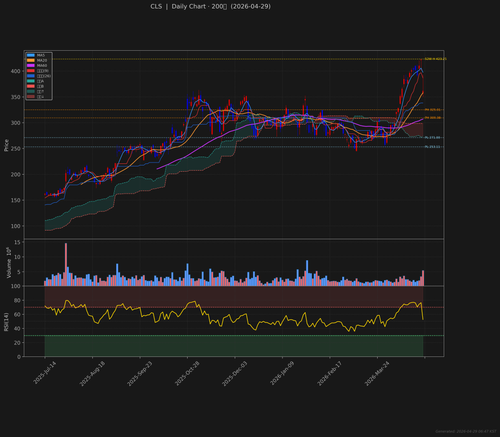Click the 2026-Feb-17 date label
Screen dimensions: 500x437
[330, 373]
